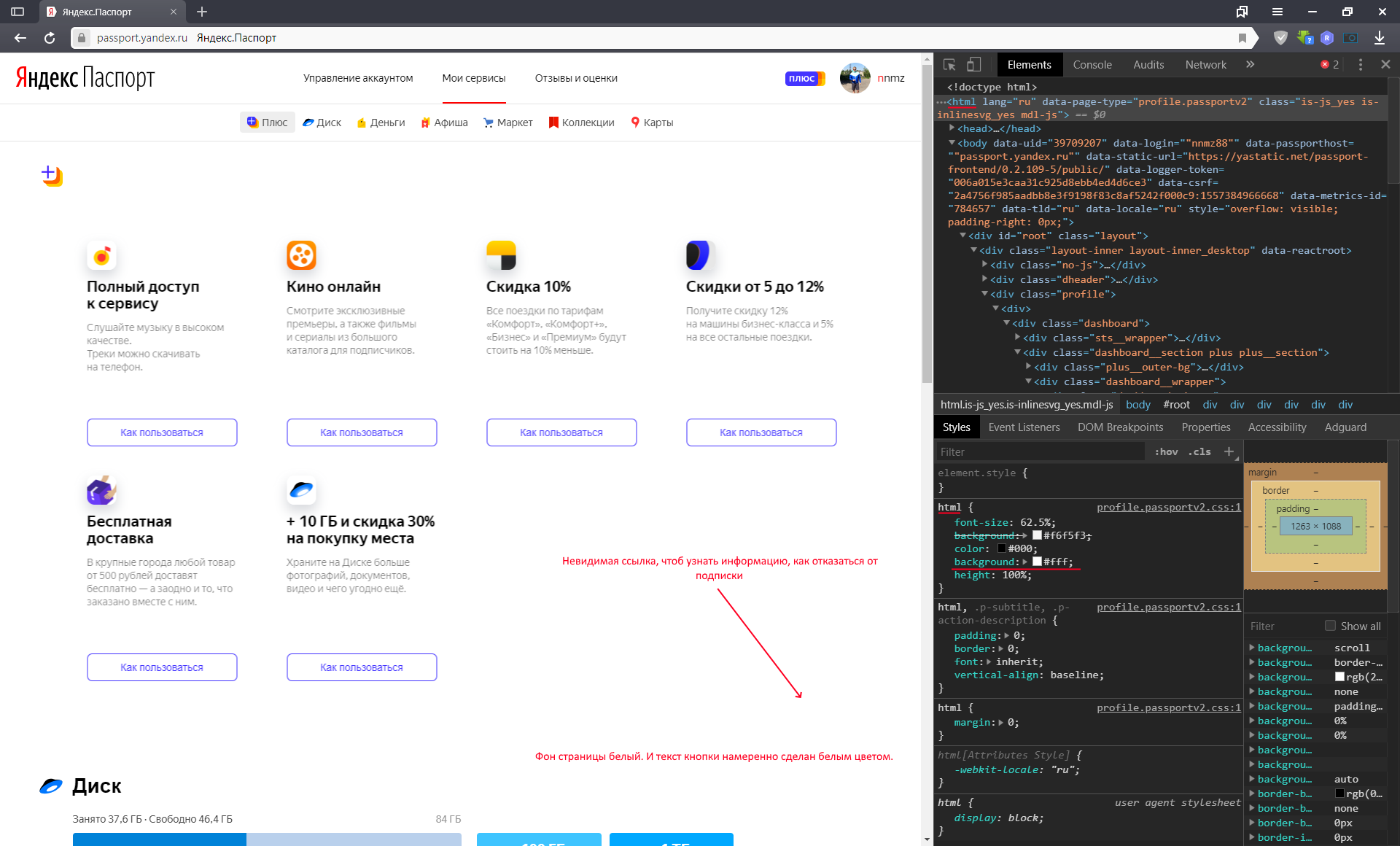Click the #000 color swatch
Viewport: 1400px width, 846px height.
(x=1002, y=548)
